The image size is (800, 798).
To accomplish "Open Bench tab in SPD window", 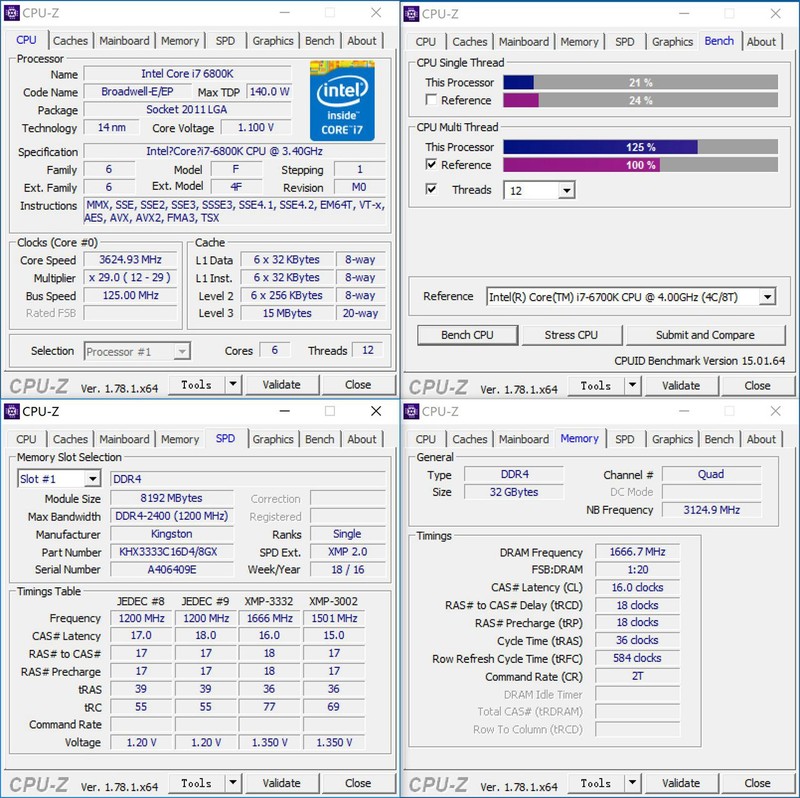I will (x=319, y=439).
